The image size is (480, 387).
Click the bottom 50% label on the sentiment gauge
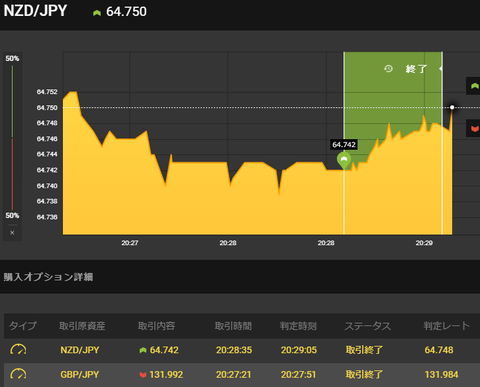[12, 216]
